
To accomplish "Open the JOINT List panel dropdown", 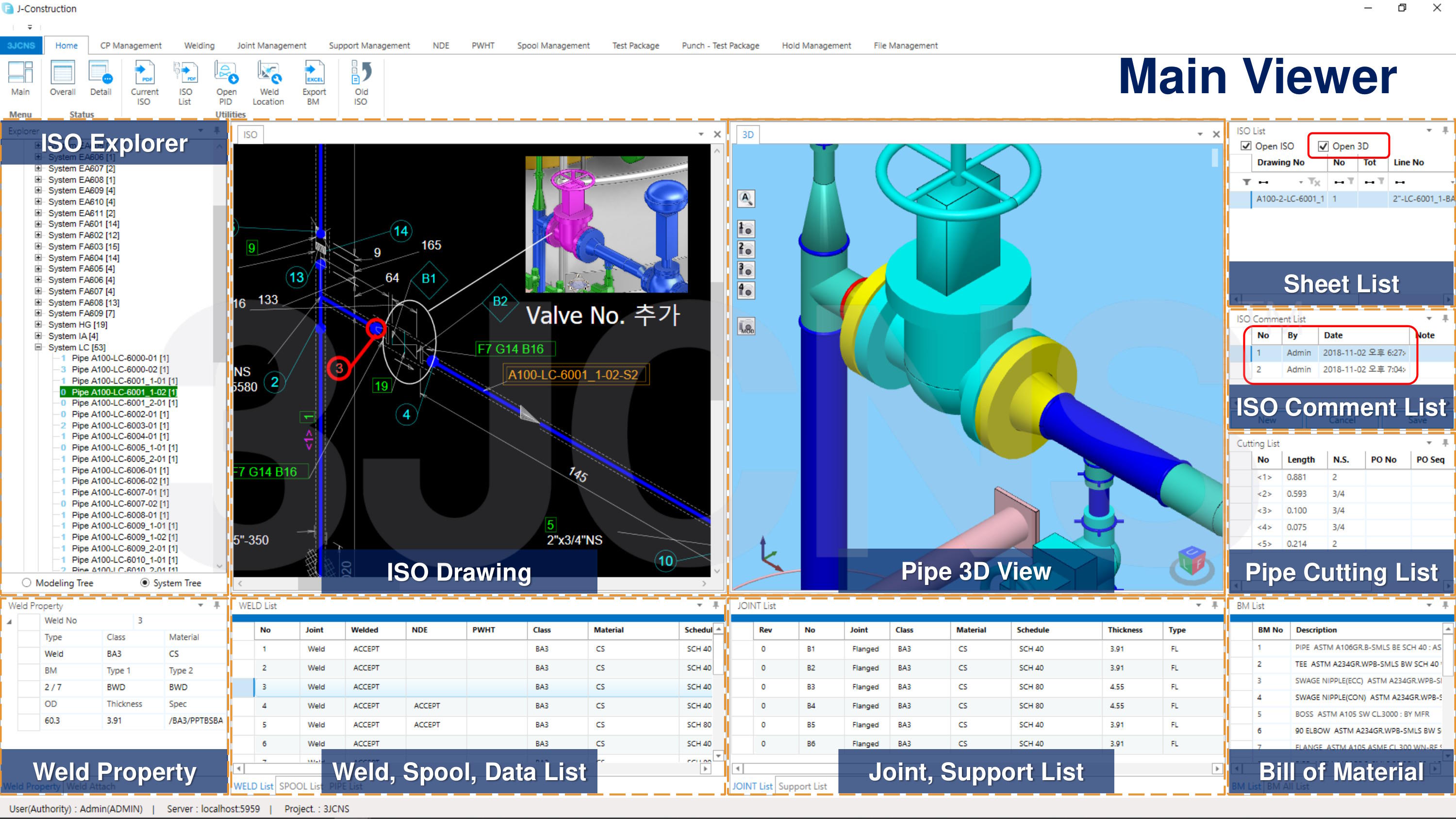I will pyautogui.click(x=1199, y=605).
